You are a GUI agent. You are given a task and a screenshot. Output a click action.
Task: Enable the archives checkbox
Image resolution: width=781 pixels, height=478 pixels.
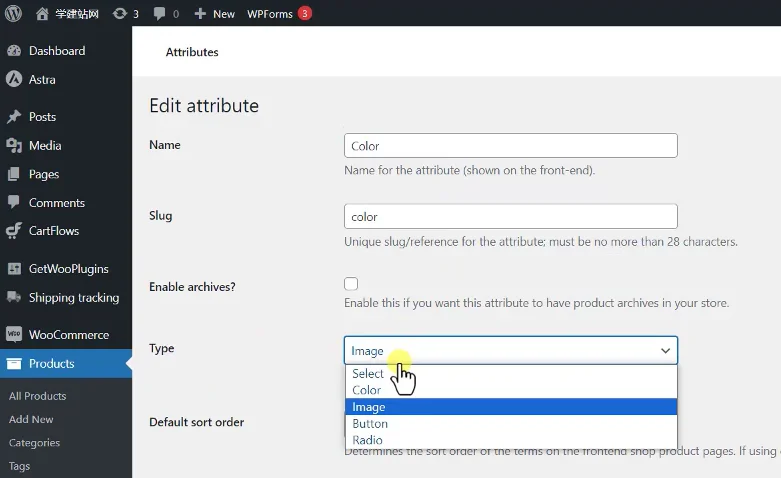tap(351, 284)
